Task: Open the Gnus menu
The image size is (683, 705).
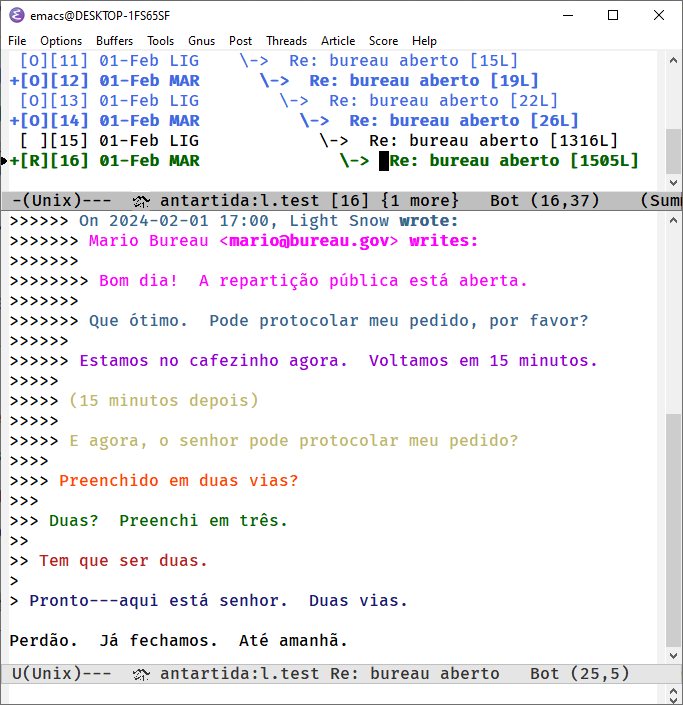Action: pos(201,41)
